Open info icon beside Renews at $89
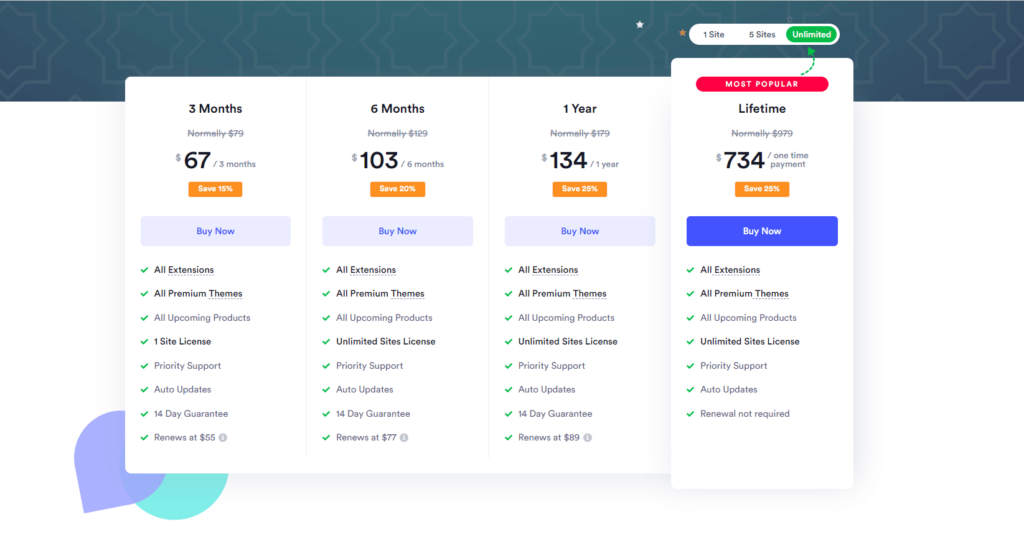Screen dimensions: 1024x537 pos(588,438)
